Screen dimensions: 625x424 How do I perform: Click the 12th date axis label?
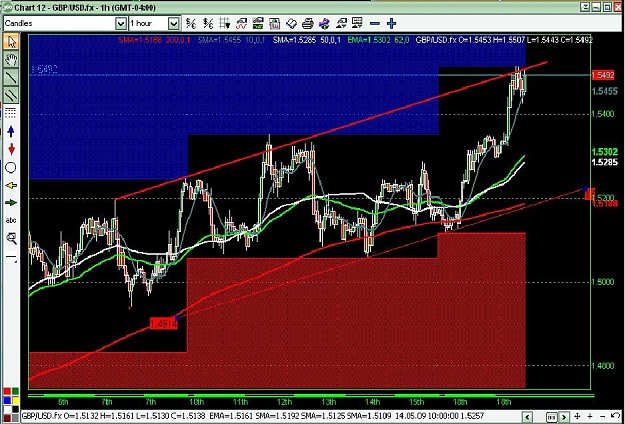click(284, 402)
